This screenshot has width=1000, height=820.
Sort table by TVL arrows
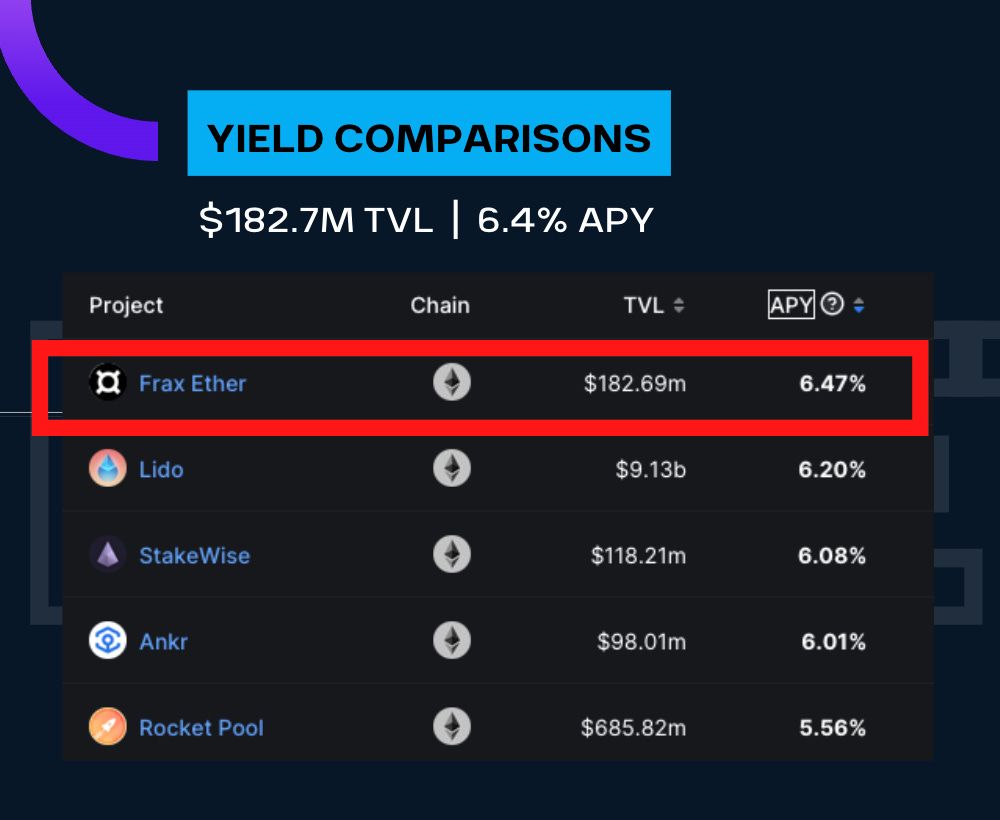click(679, 306)
